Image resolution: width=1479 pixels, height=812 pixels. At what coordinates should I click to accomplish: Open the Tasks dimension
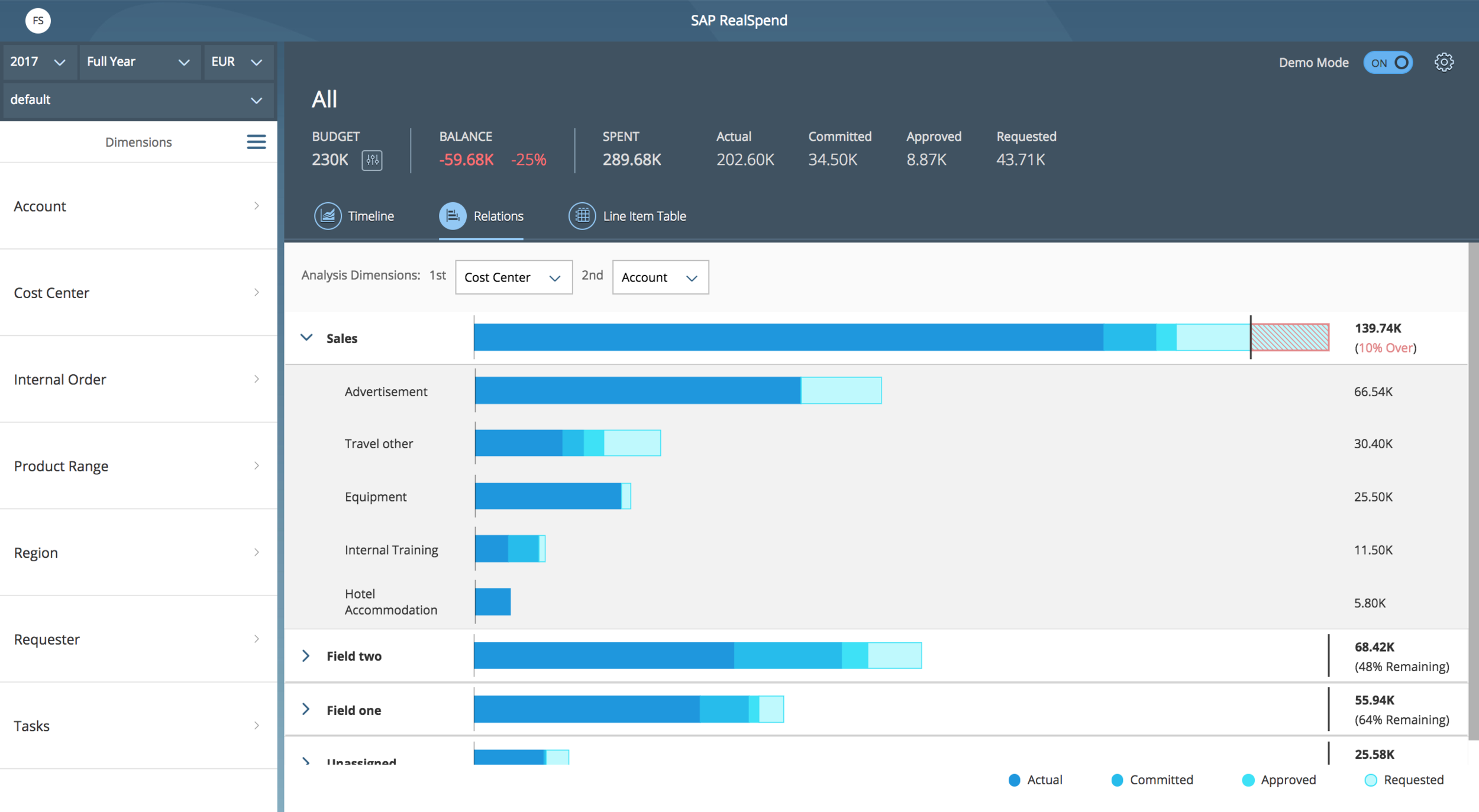[138, 726]
